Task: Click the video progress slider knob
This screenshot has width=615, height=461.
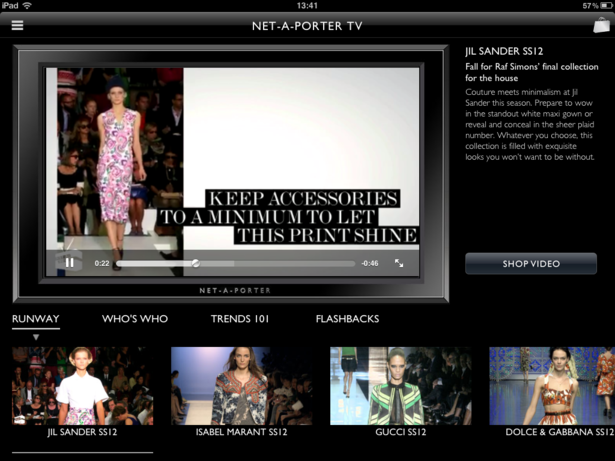Action: tap(195, 263)
